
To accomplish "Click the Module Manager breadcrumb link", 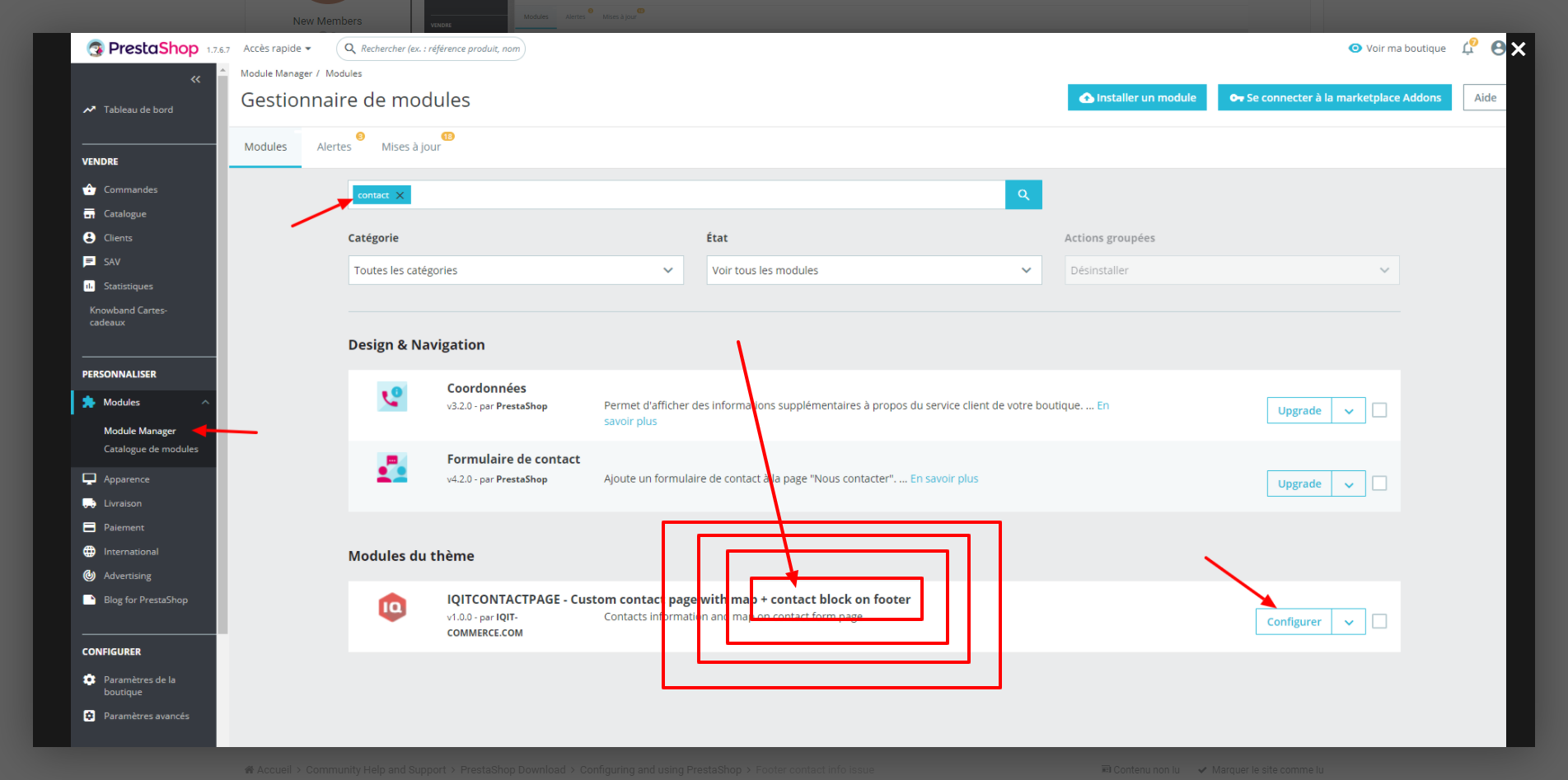I will coord(276,73).
